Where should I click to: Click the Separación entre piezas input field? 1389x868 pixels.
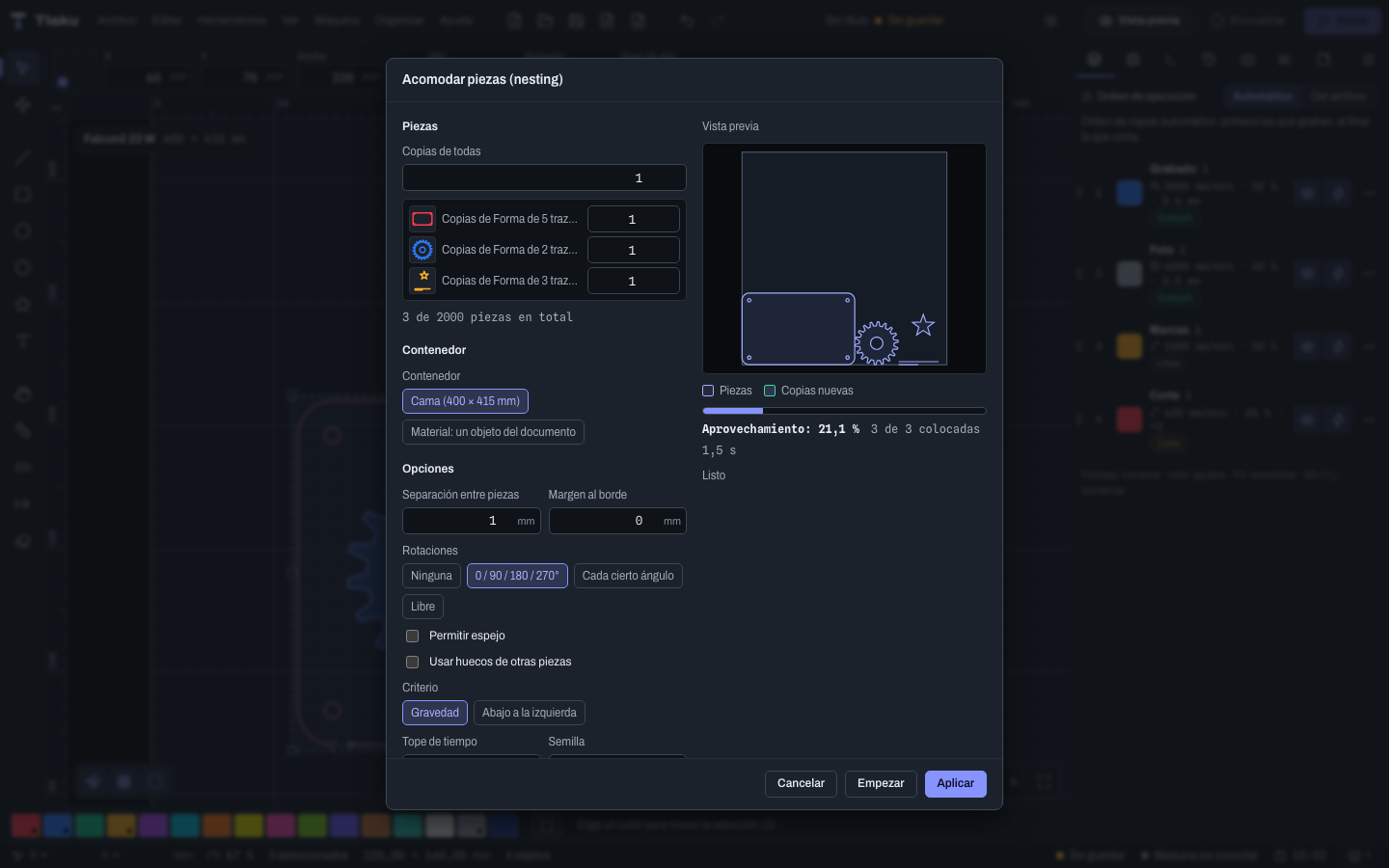[471, 521]
